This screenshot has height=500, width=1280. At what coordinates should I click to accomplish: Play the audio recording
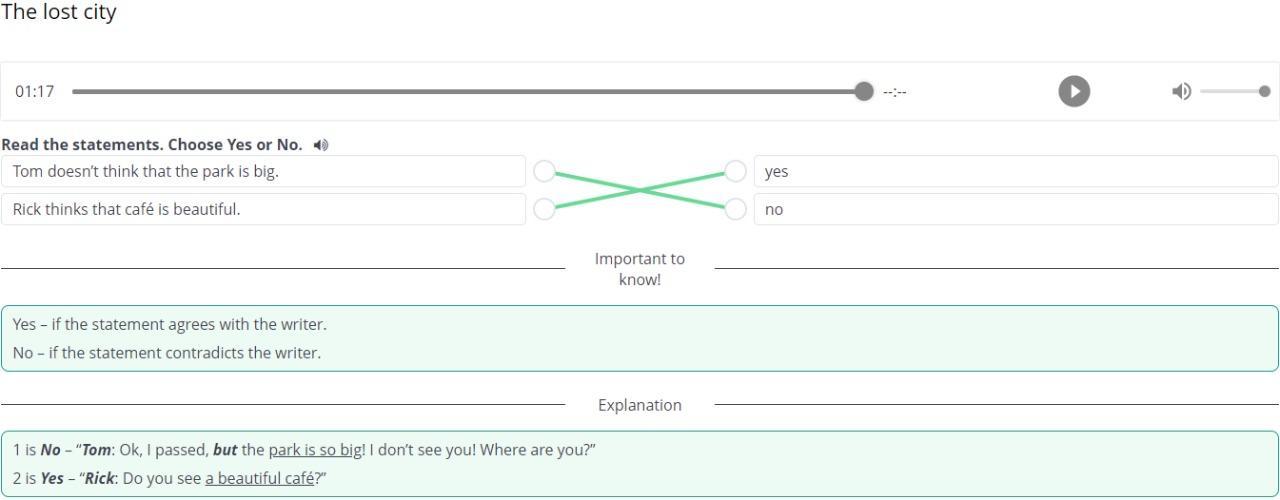point(1074,91)
